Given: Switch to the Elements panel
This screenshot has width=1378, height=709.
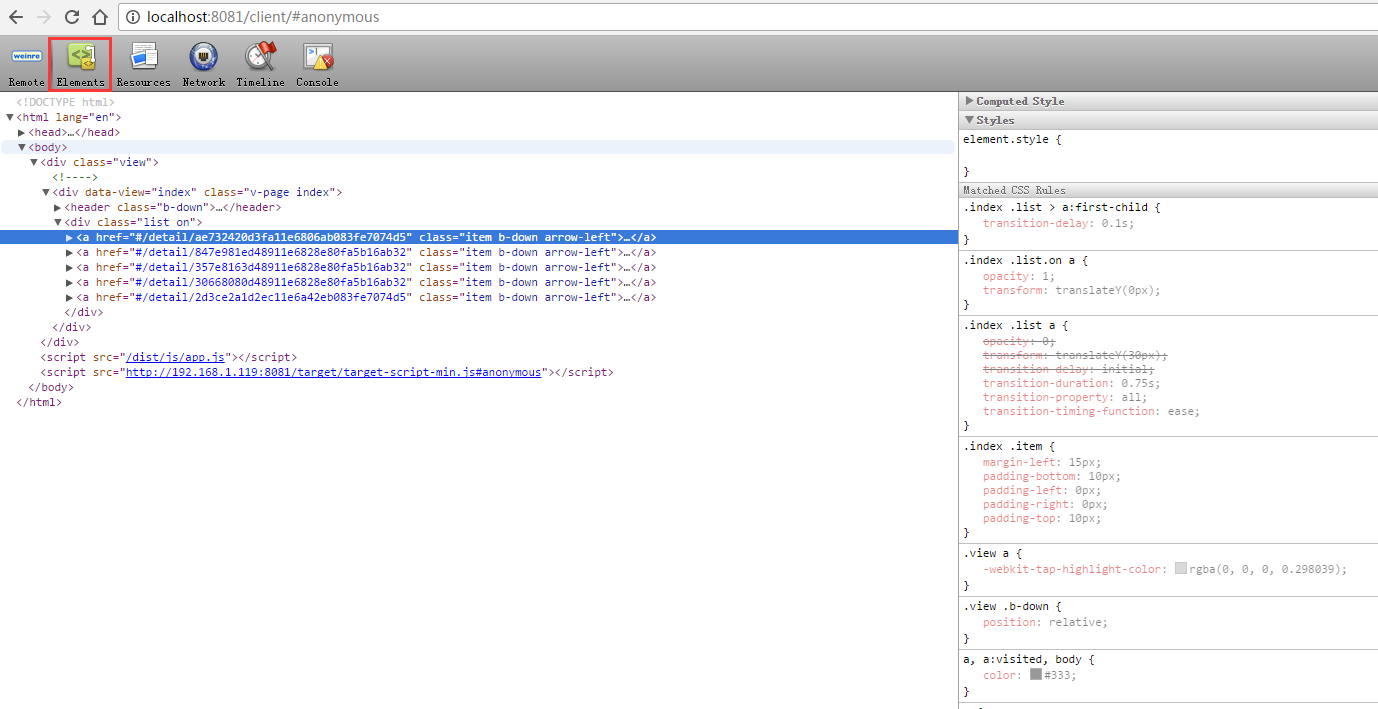Looking at the screenshot, I should [x=81, y=65].
